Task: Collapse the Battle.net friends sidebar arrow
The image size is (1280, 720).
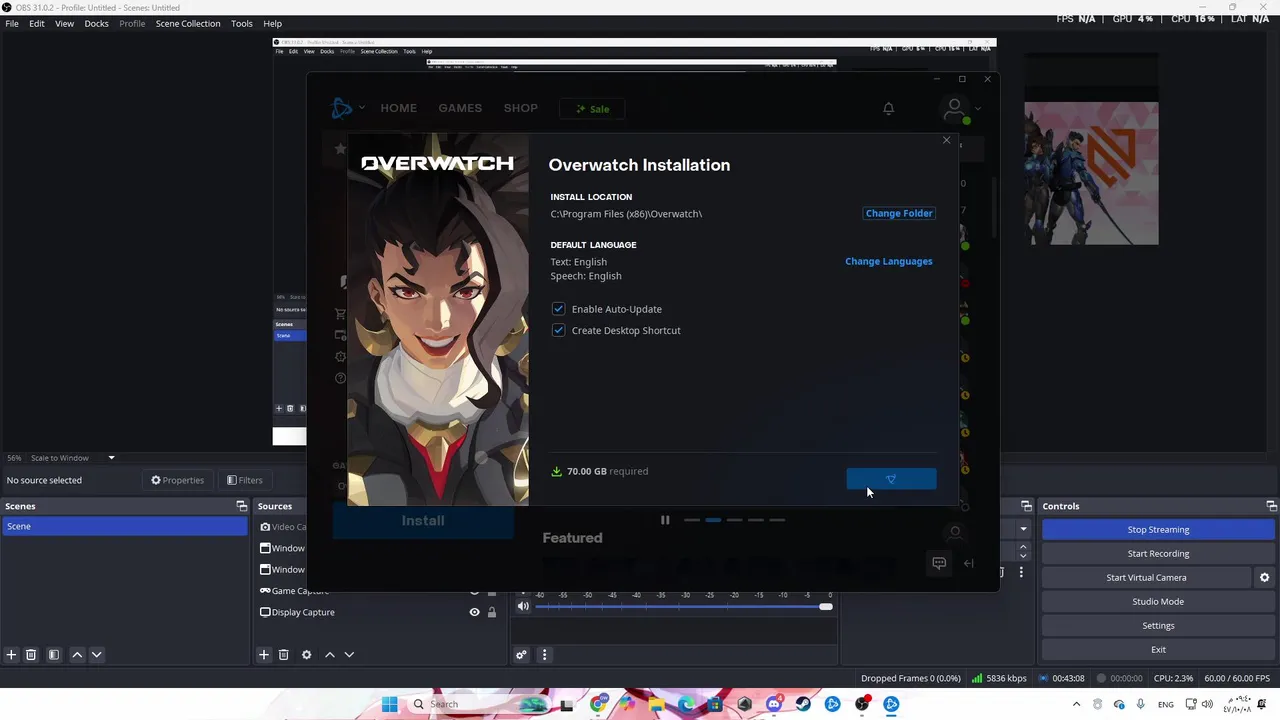Action: (968, 563)
